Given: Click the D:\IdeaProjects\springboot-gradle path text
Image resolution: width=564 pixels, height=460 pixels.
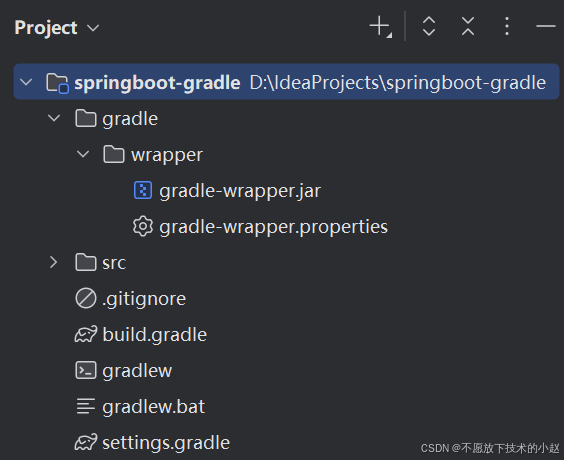Looking at the screenshot, I should coord(398,83).
